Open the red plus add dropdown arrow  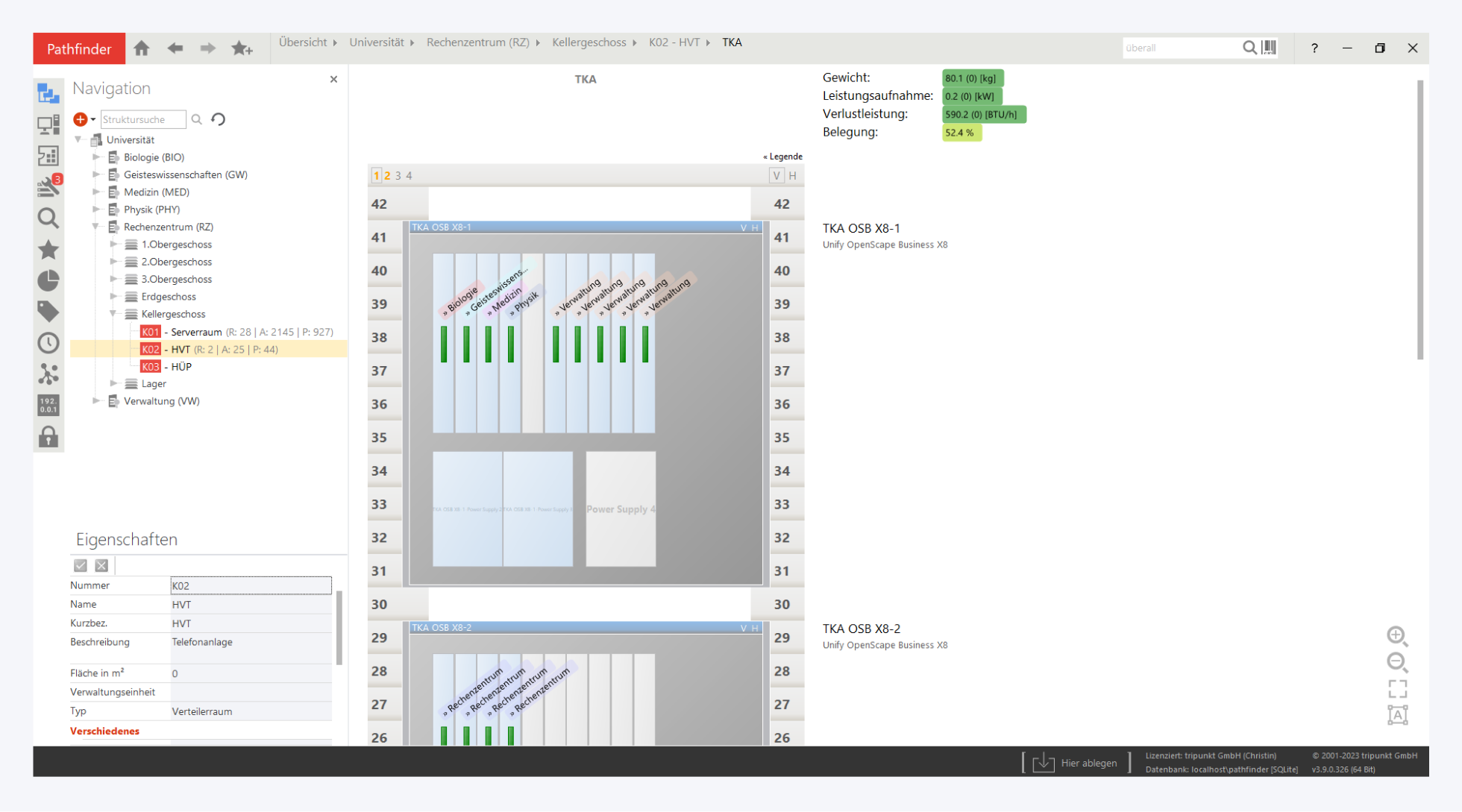coord(93,119)
